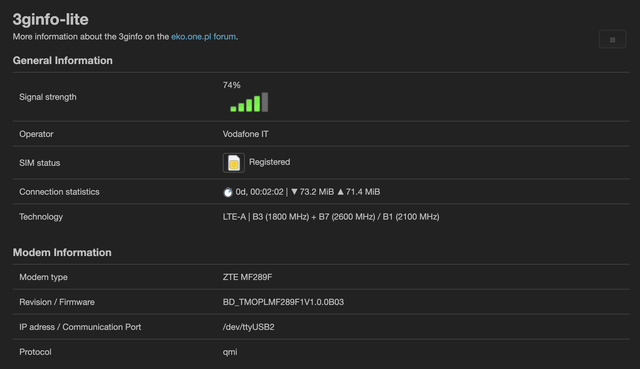Open the eko.one.pl forum link
The width and height of the screenshot is (640, 369).
203,37
